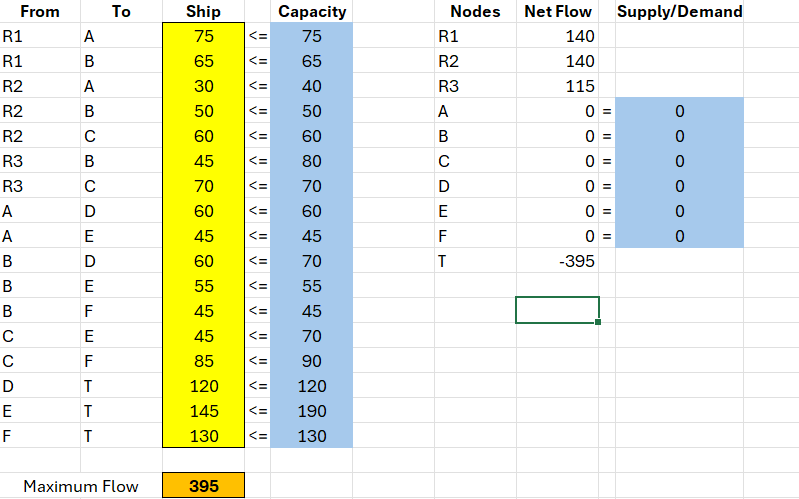Select Supply/Demand 0 for node D
Viewport: 799px width, 499px height.
pos(679,186)
